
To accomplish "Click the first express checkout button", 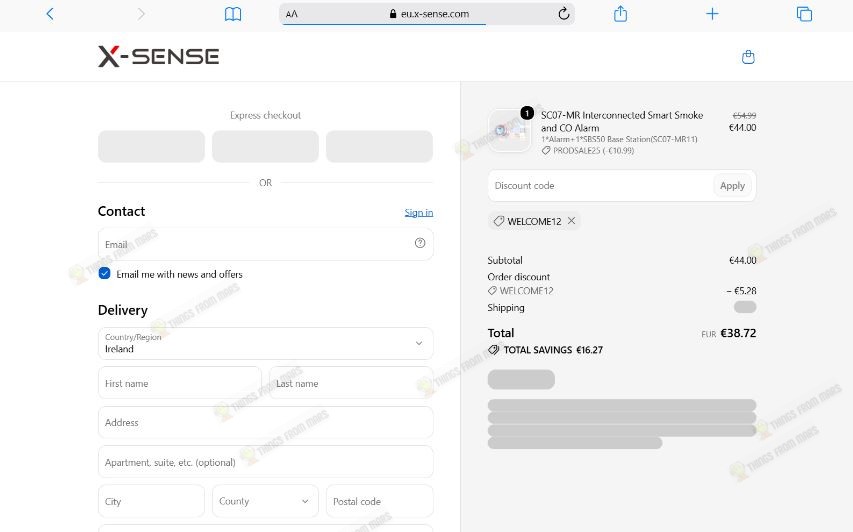I will pos(151,146).
